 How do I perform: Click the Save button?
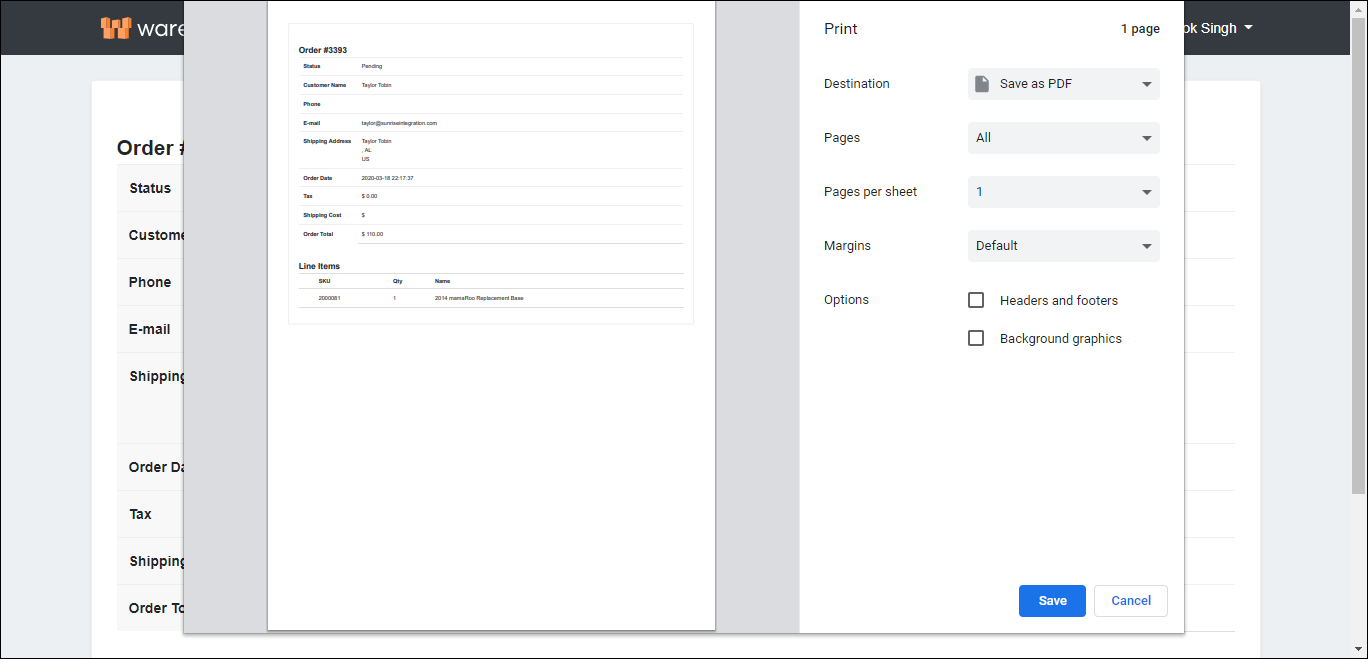pos(1052,600)
